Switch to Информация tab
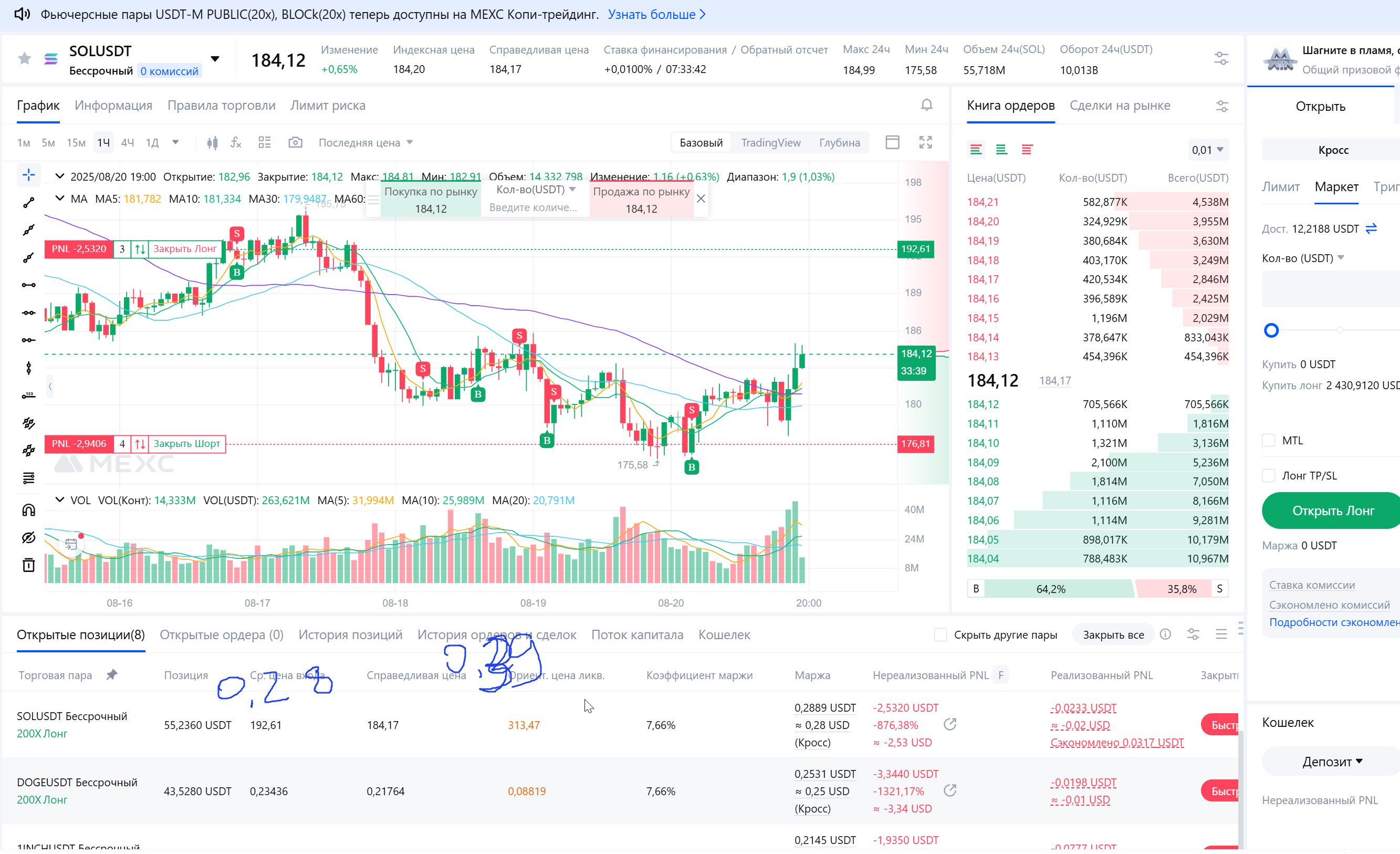 (x=113, y=106)
